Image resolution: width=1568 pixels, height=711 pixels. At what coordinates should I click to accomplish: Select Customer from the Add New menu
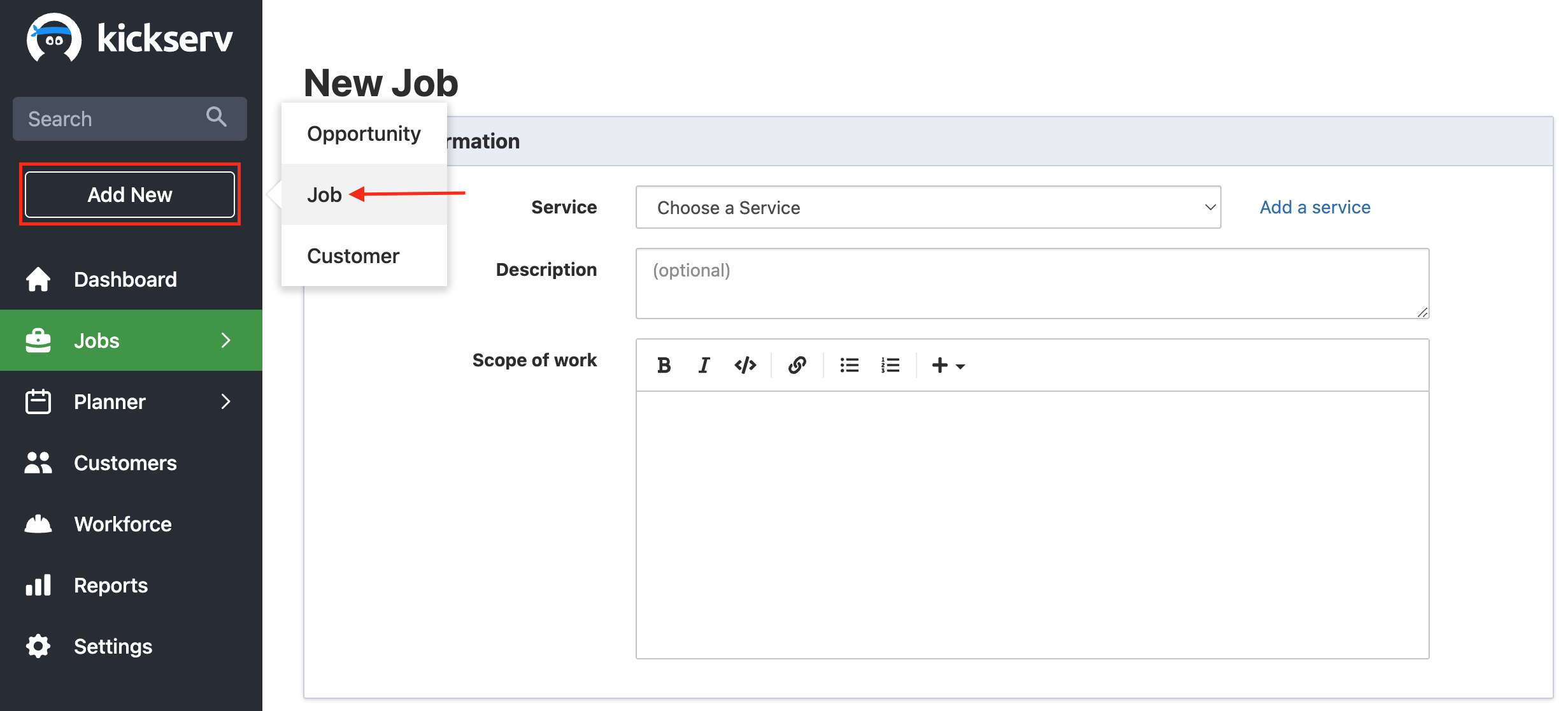tap(353, 255)
